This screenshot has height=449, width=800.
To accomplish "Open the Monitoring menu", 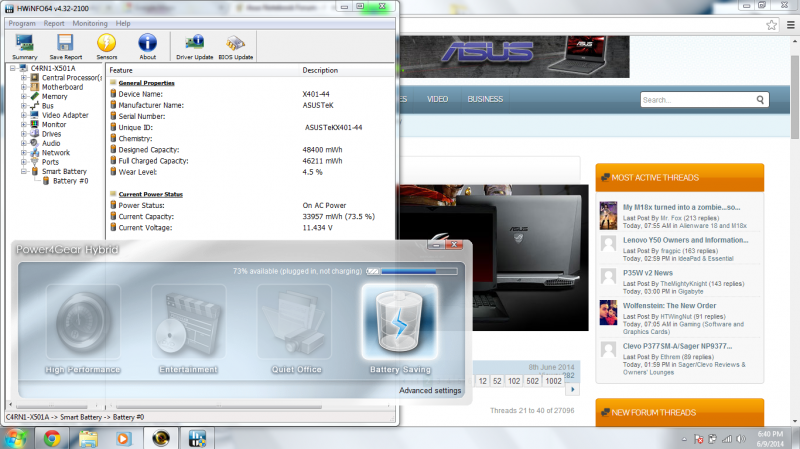I will (90, 23).
